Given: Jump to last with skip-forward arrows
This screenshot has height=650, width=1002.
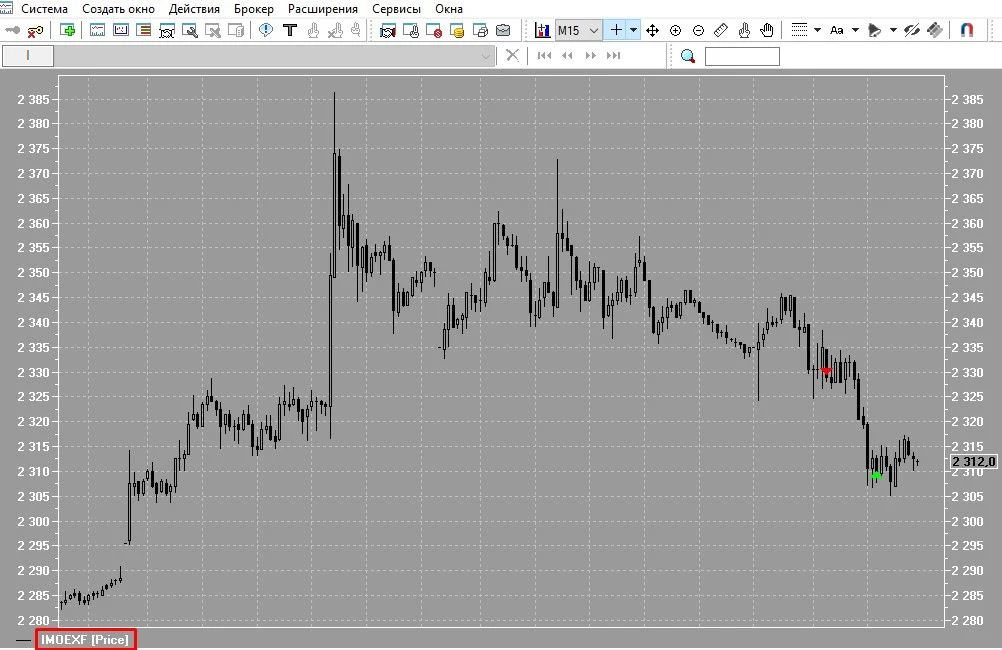Looking at the screenshot, I should [613, 56].
